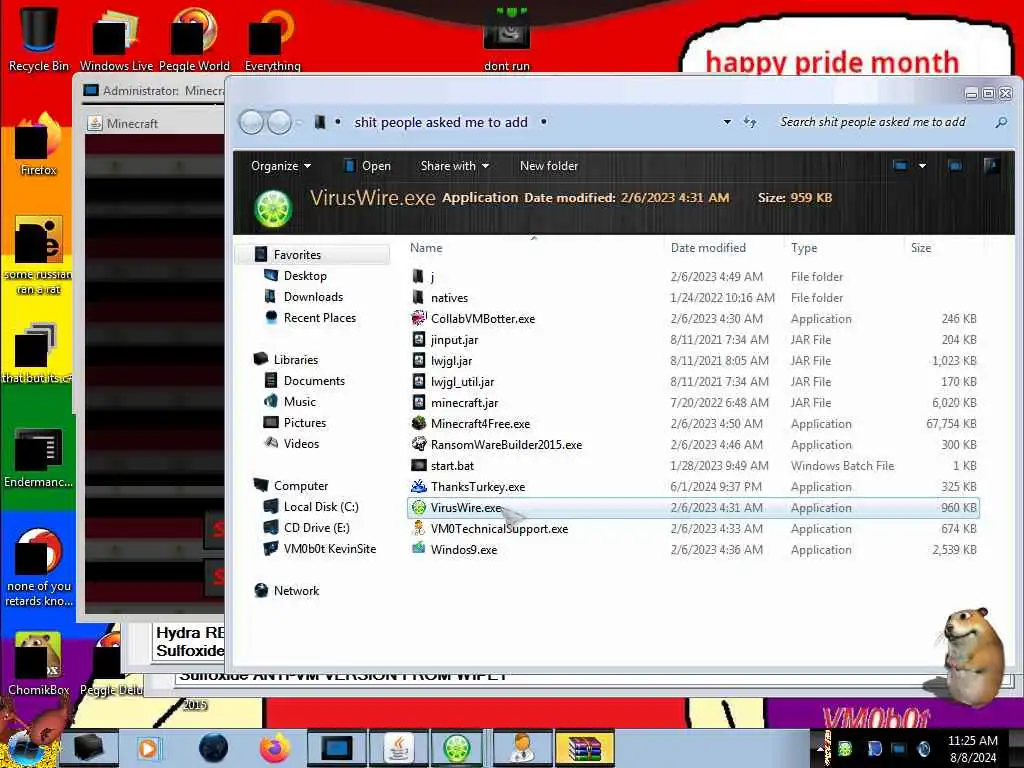This screenshot has width=1024, height=768.
Task: Select Network in the navigation pane
Action: coord(296,590)
